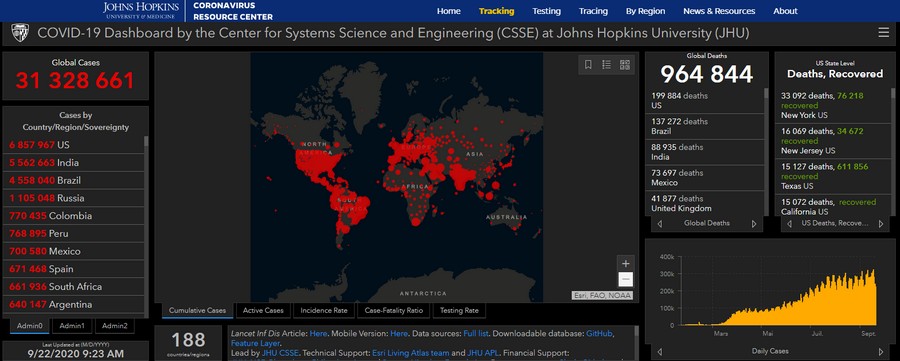Switch the region level to Admin2
Screen dimensions: 900x361
coord(115,326)
